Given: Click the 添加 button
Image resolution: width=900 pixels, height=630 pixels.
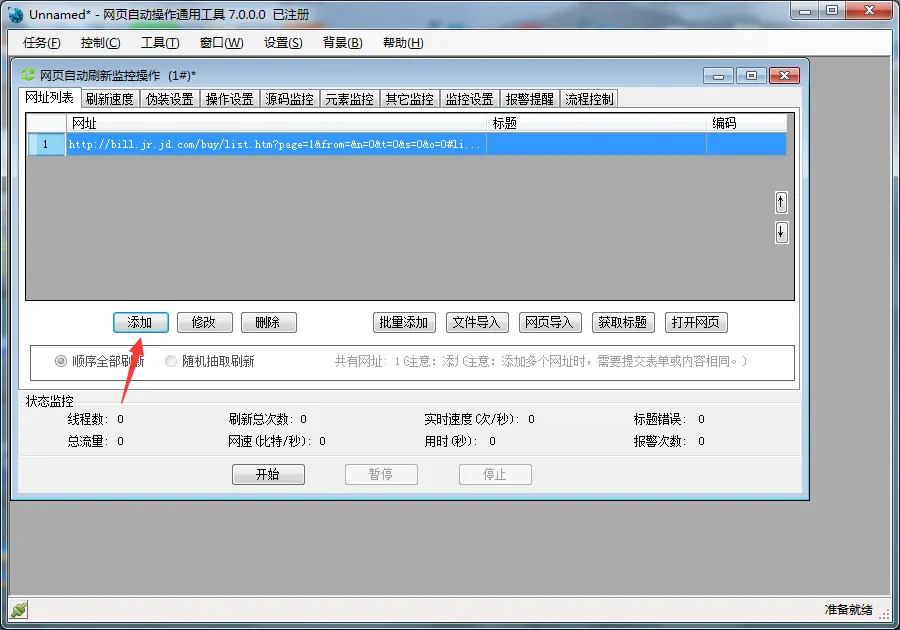Looking at the screenshot, I should coord(141,322).
